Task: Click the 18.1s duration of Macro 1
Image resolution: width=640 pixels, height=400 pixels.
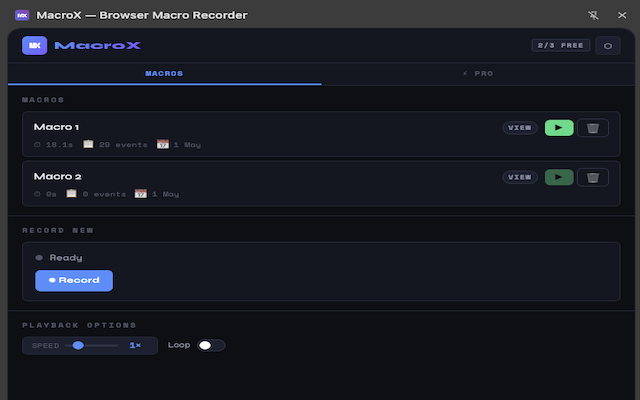Action: 59,144
